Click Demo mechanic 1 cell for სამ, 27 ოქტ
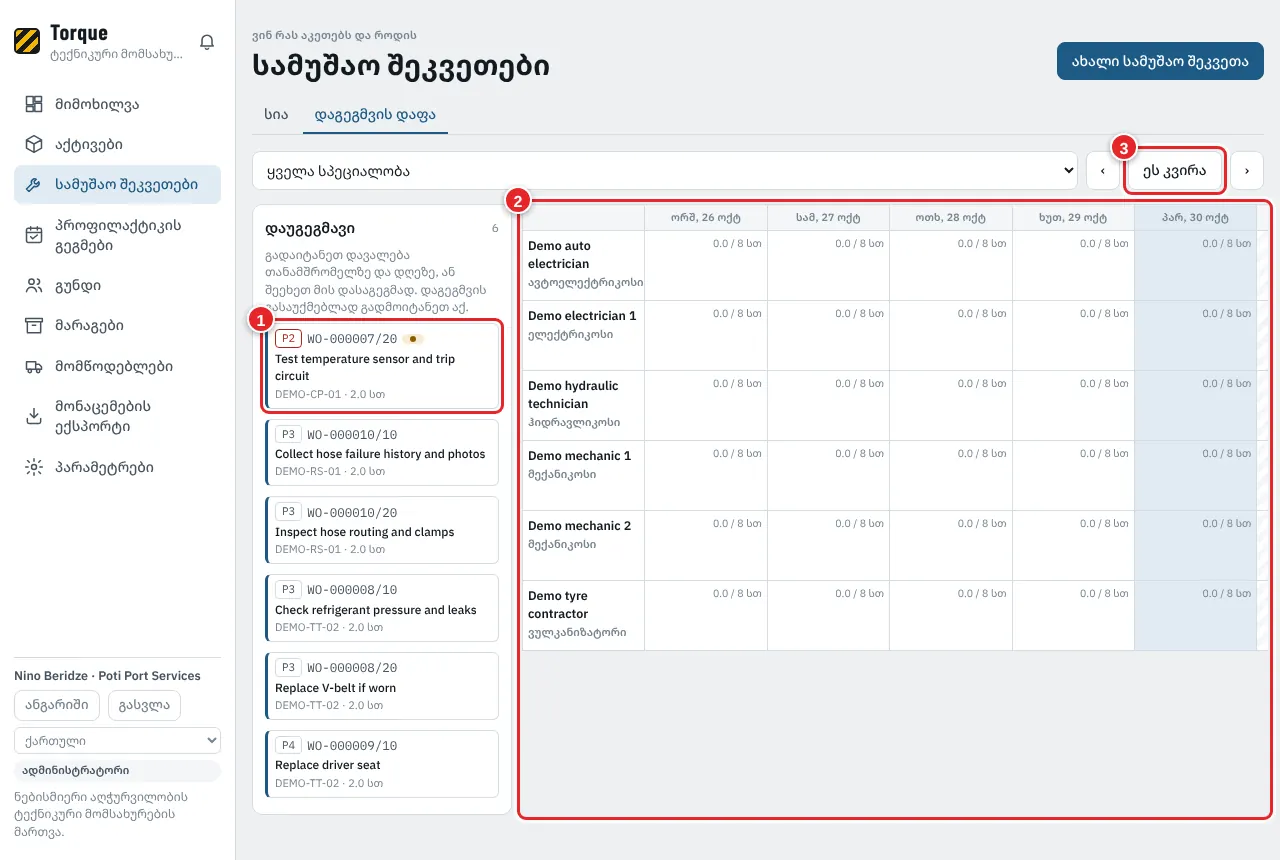 (x=828, y=476)
